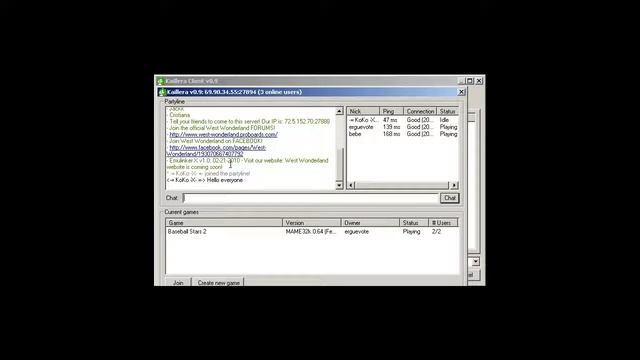The width and height of the screenshot is (640, 360).
Task: Sort games by # Users column header
Action: click(x=443, y=223)
